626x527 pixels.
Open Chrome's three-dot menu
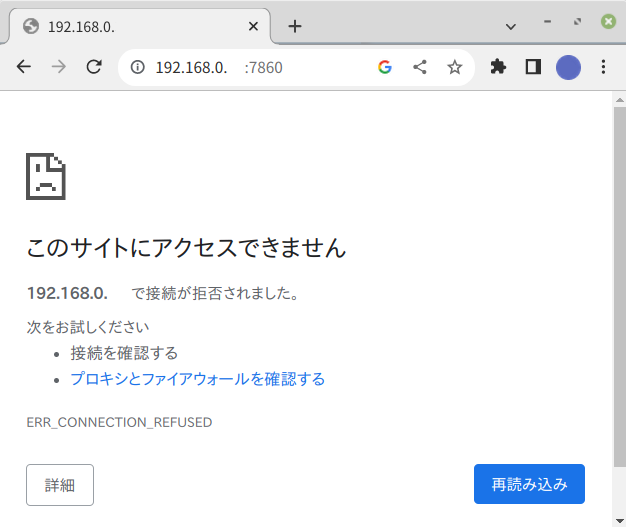(x=603, y=67)
